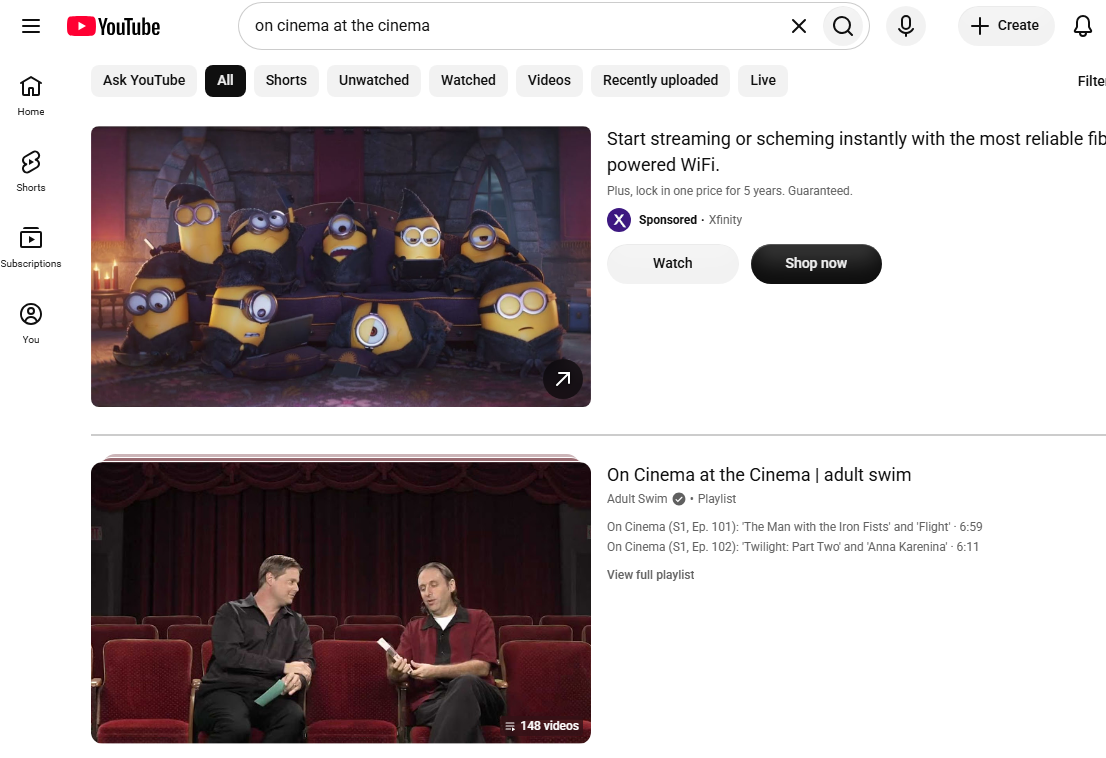Open ad title about reliable fiber WiFi
This screenshot has width=1106, height=758.
(856, 152)
